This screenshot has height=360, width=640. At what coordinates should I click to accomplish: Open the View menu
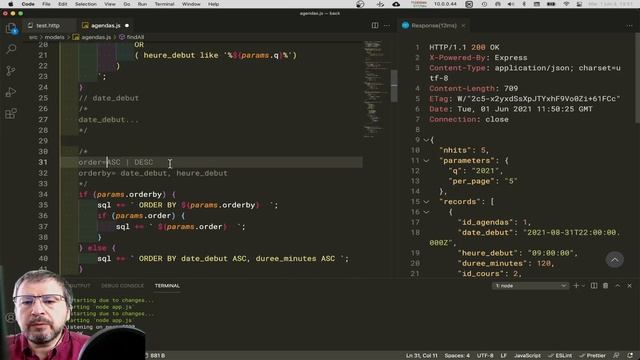110,4
